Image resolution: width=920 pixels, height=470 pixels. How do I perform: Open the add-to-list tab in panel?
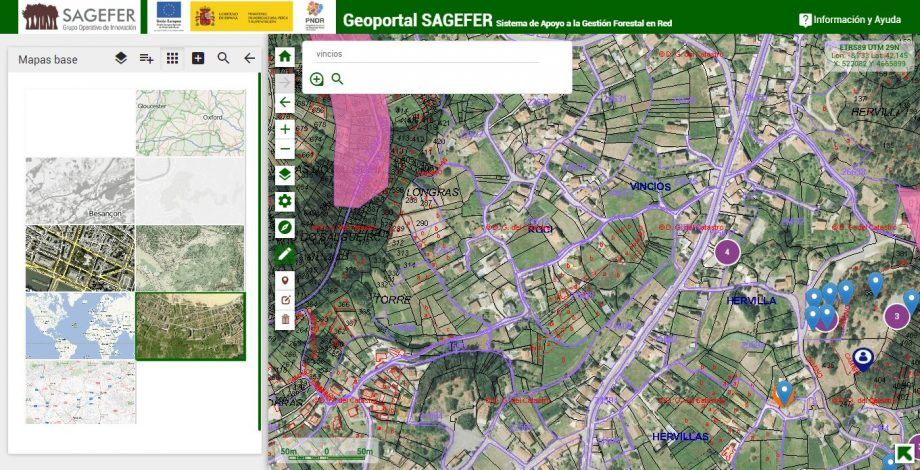click(147, 59)
